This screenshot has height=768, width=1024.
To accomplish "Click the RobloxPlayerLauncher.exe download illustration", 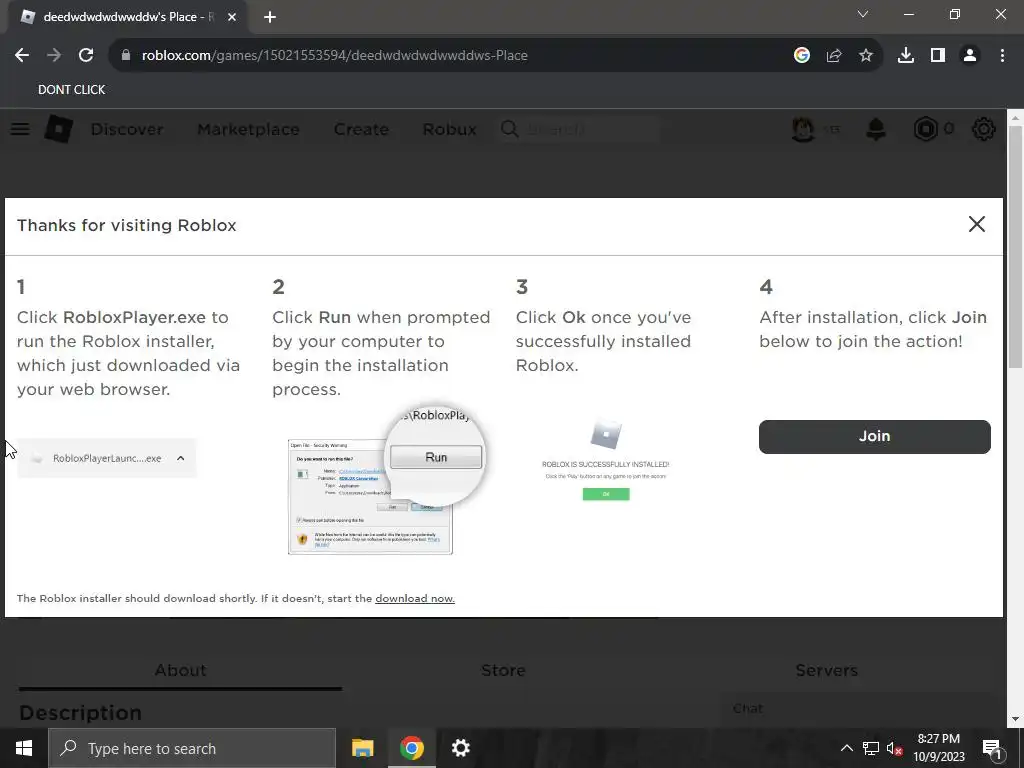I will pos(106,458).
